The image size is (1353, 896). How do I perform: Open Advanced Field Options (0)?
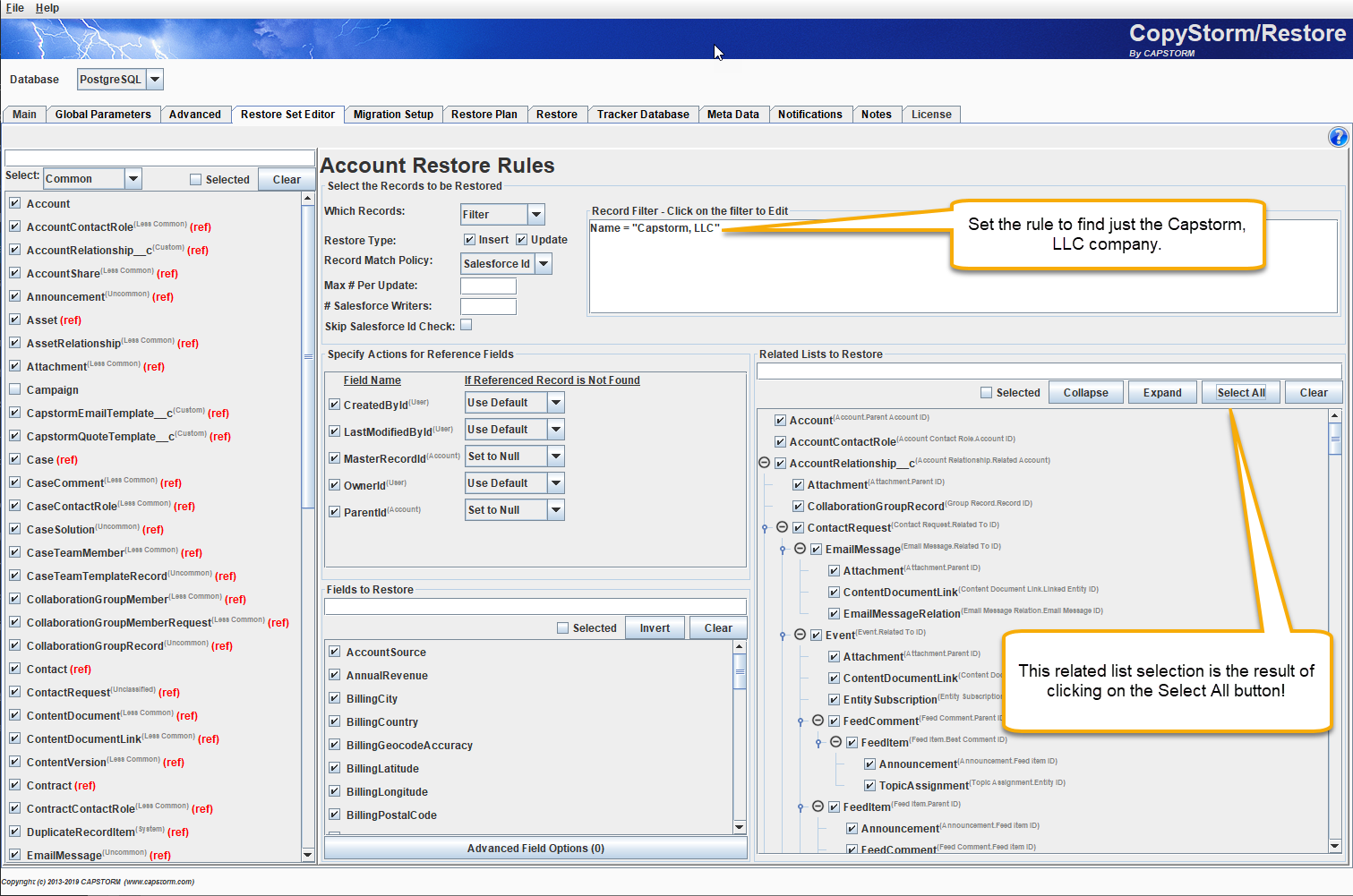535,849
